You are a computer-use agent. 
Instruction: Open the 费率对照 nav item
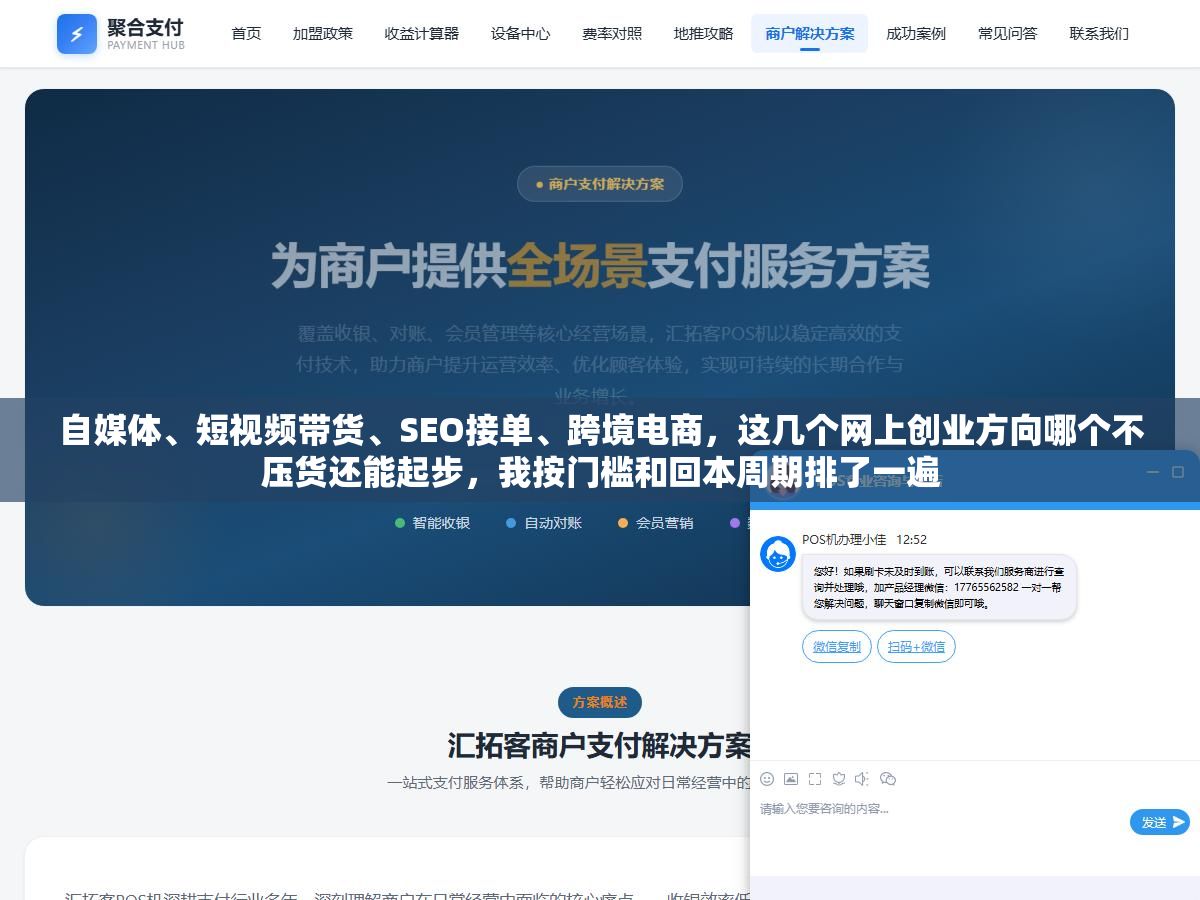tap(612, 33)
